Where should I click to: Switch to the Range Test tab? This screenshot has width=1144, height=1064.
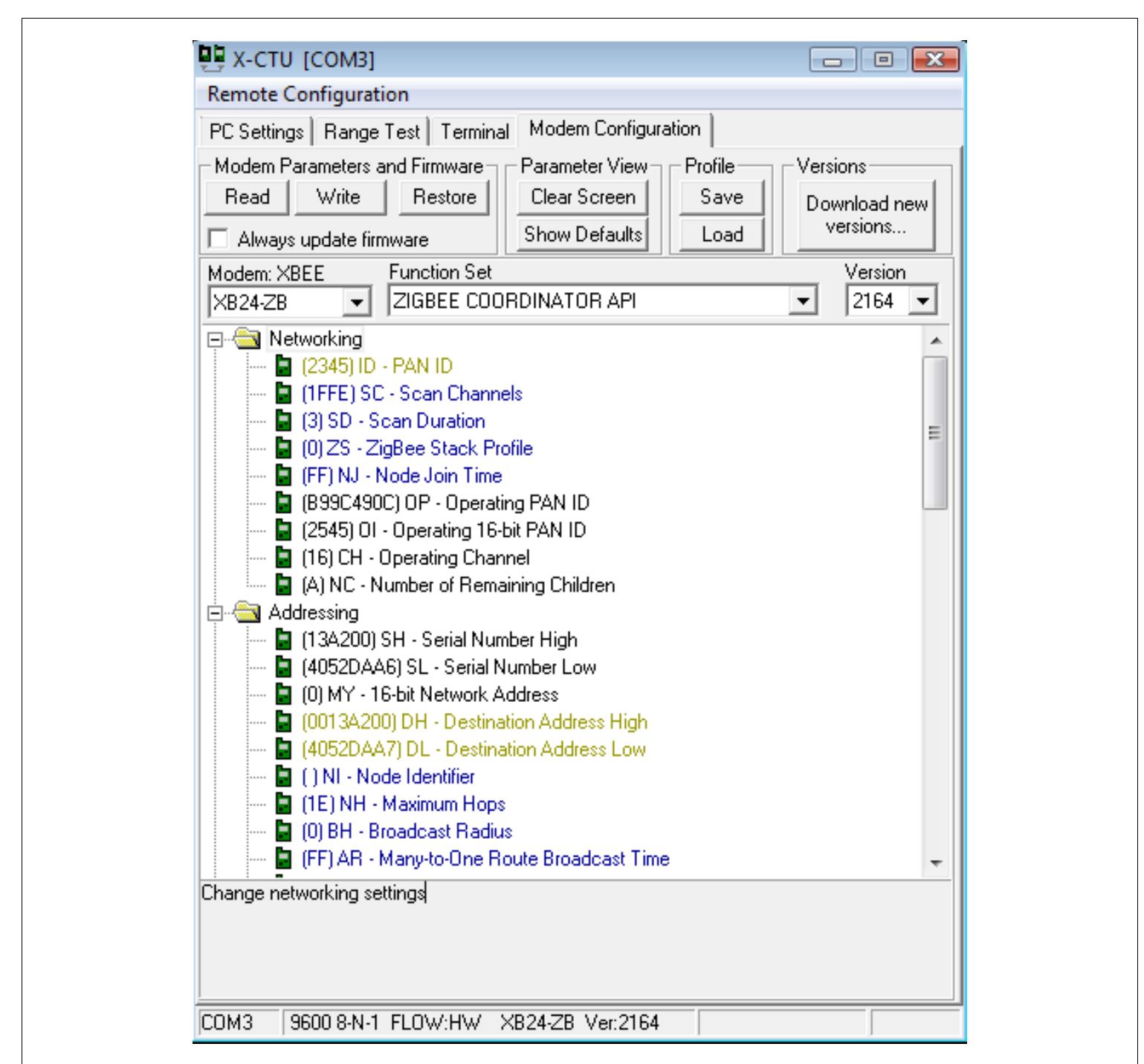click(371, 130)
